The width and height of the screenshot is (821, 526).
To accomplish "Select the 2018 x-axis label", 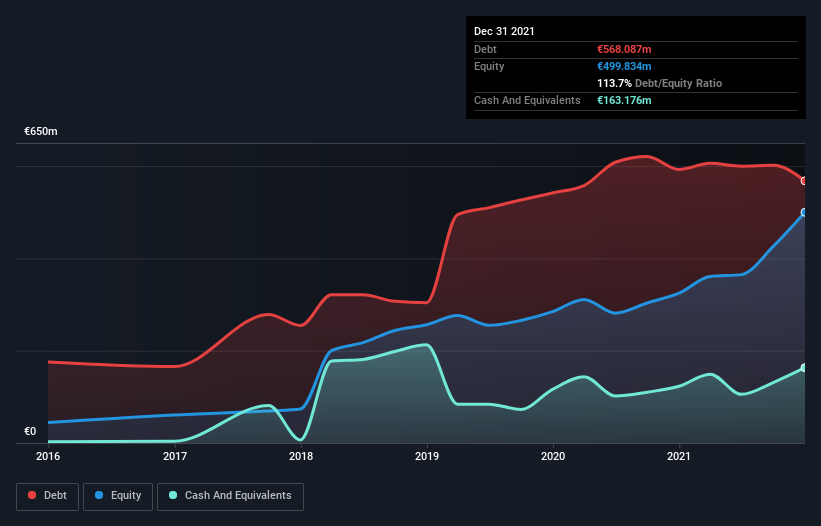I will 301,456.
